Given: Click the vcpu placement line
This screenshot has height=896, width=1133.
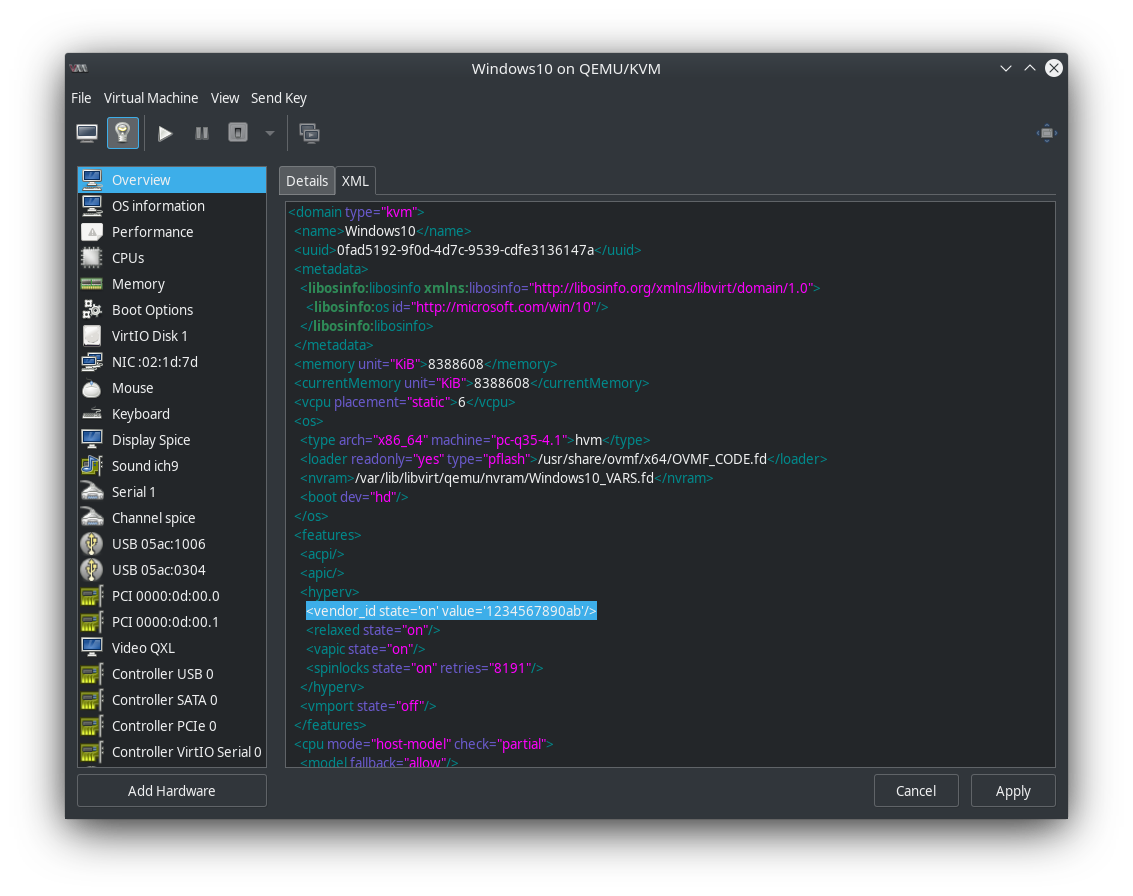Looking at the screenshot, I should click(x=405, y=402).
